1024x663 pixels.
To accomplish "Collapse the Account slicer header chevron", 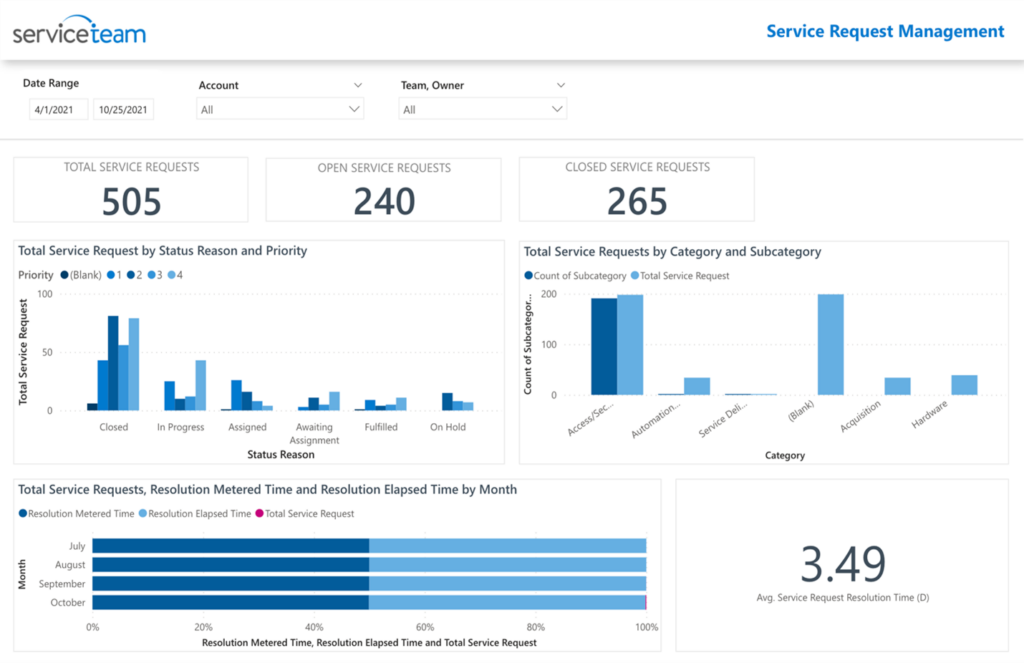I will point(358,85).
